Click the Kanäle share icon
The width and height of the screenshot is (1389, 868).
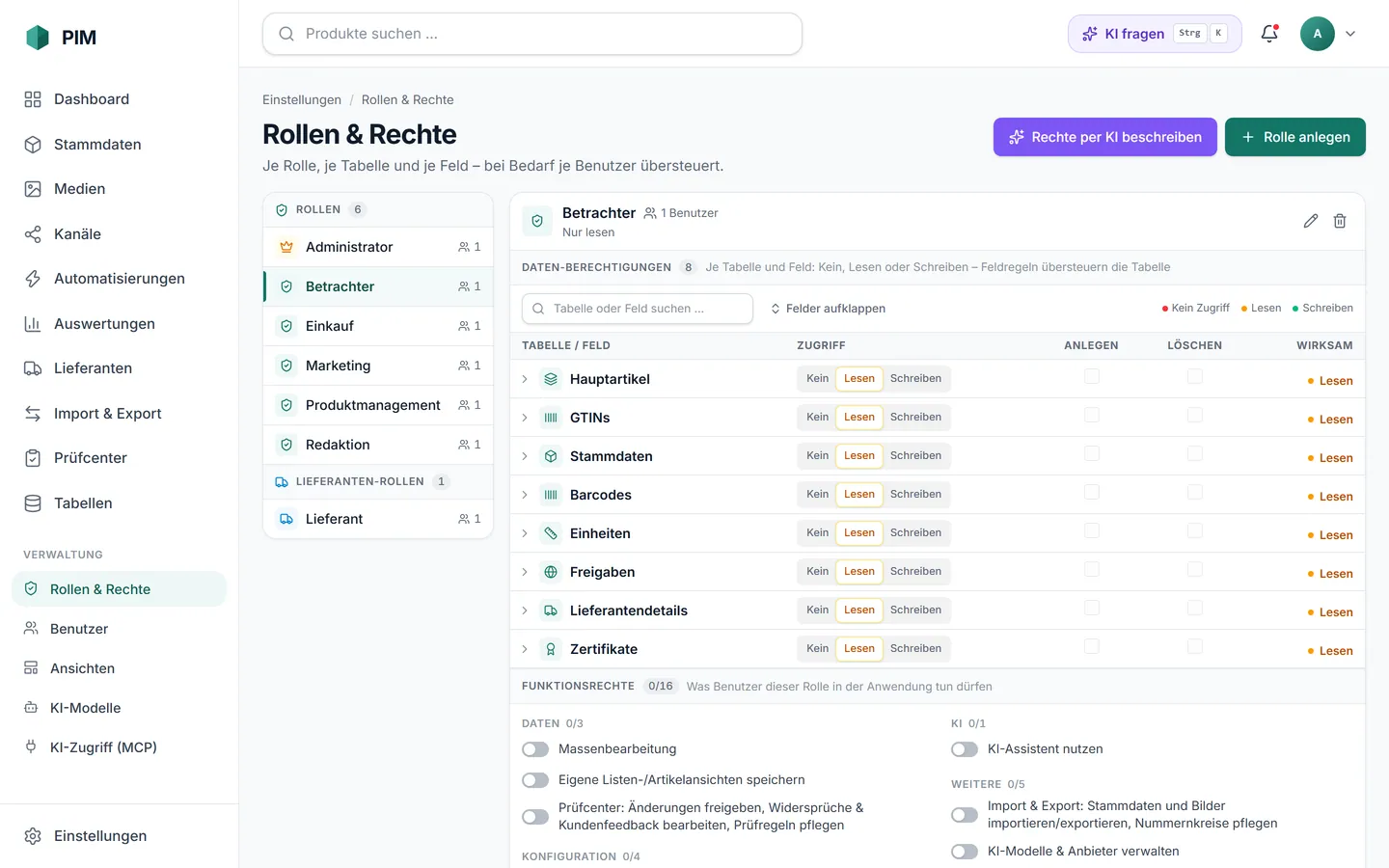point(33,234)
